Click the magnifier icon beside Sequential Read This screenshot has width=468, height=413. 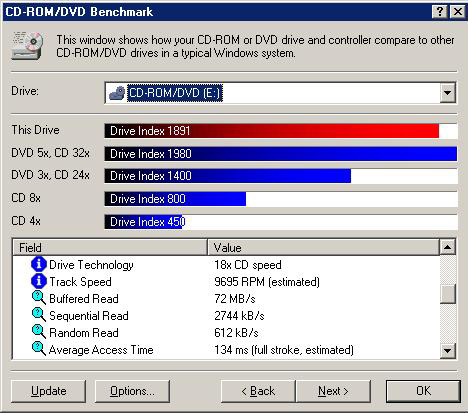point(39,315)
